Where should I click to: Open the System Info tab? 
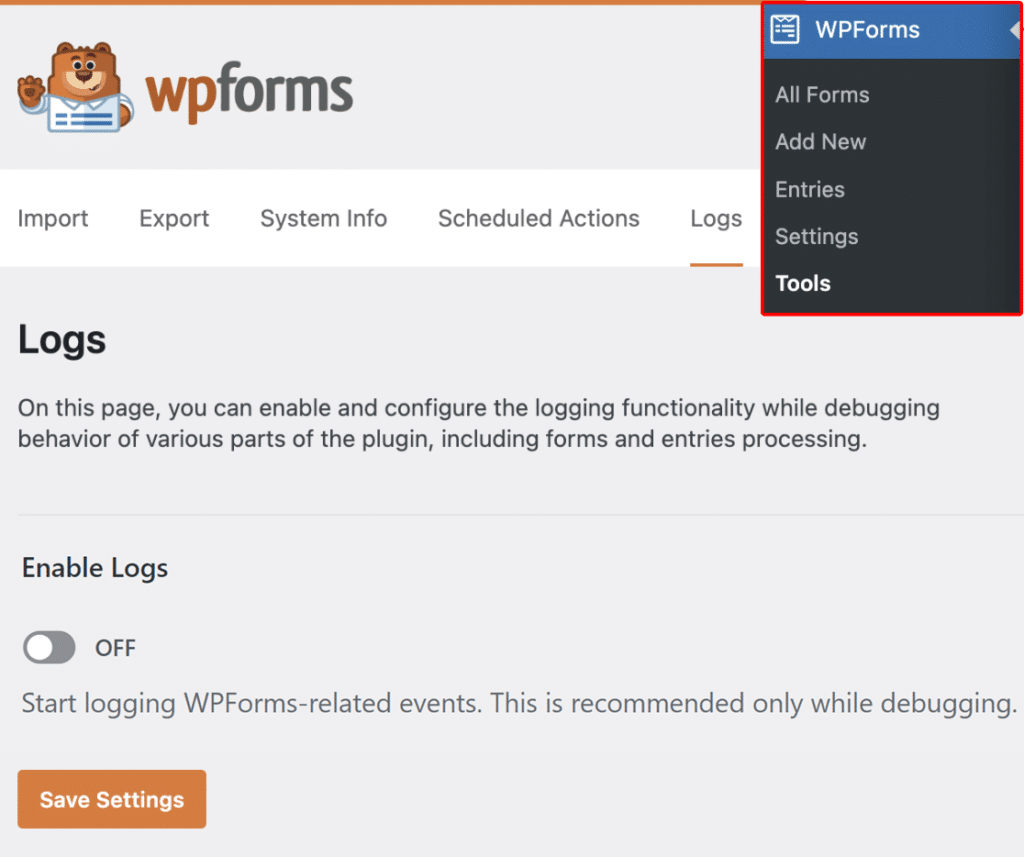(x=323, y=218)
